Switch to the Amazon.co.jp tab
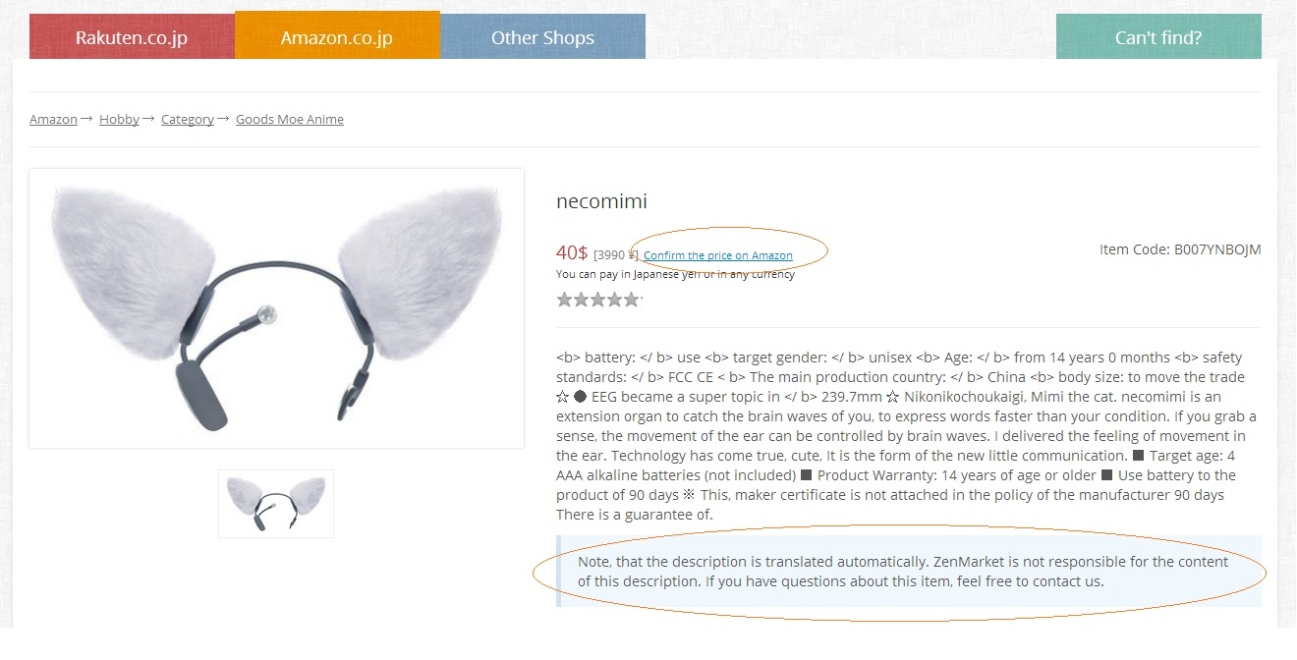The height and width of the screenshot is (660, 1297). (337, 36)
